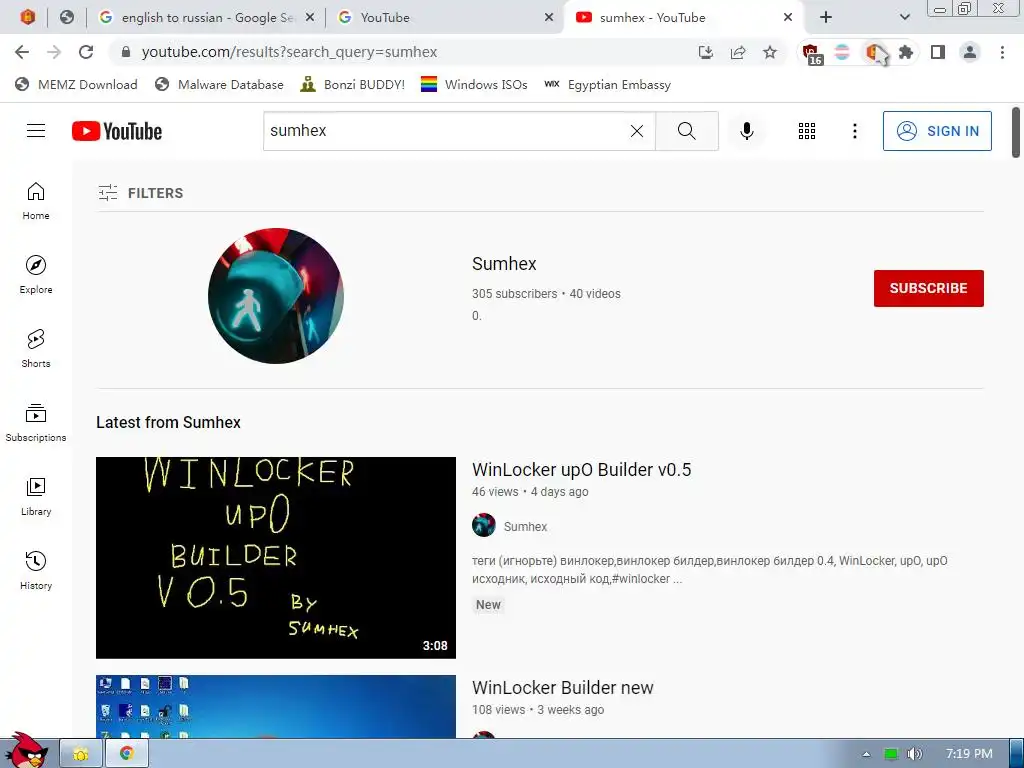The height and width of the screenshot is (768, 1024).
Task: Close the middle YouTube tab
Action: [549, 18]
